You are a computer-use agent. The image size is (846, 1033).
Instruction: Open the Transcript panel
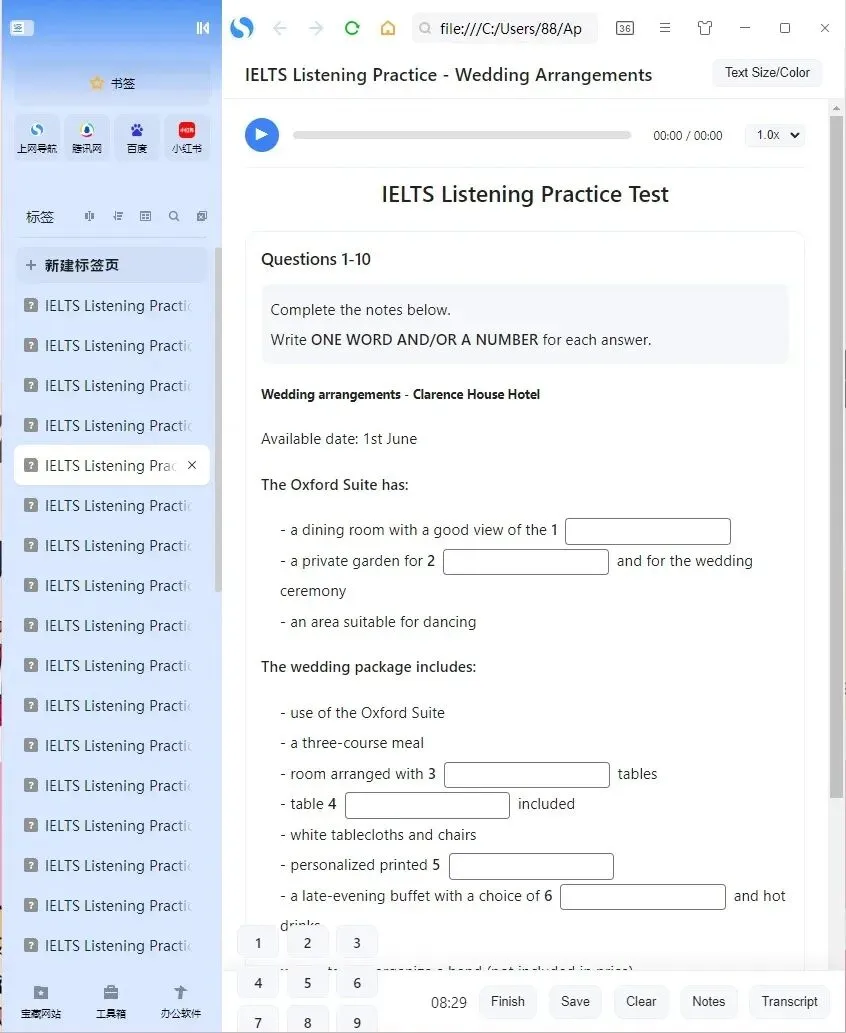[789, 1001]
